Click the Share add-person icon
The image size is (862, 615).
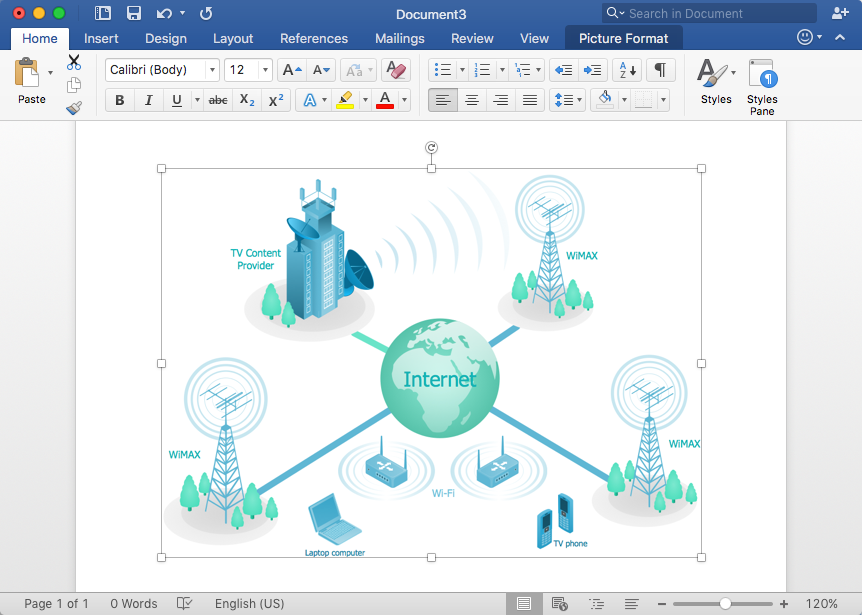(840, 13)
